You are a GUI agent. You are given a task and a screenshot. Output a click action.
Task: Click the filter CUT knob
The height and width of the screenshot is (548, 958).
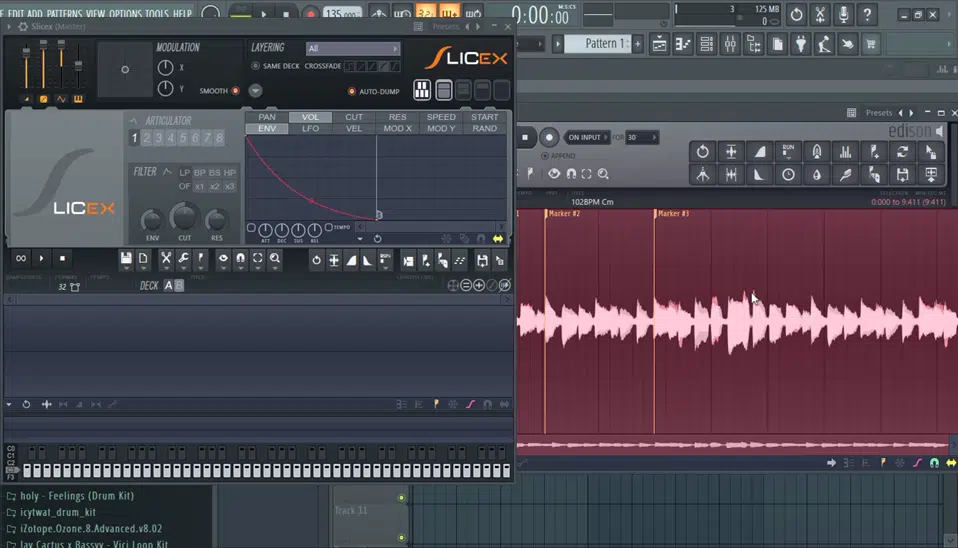(x=184, y=217)
